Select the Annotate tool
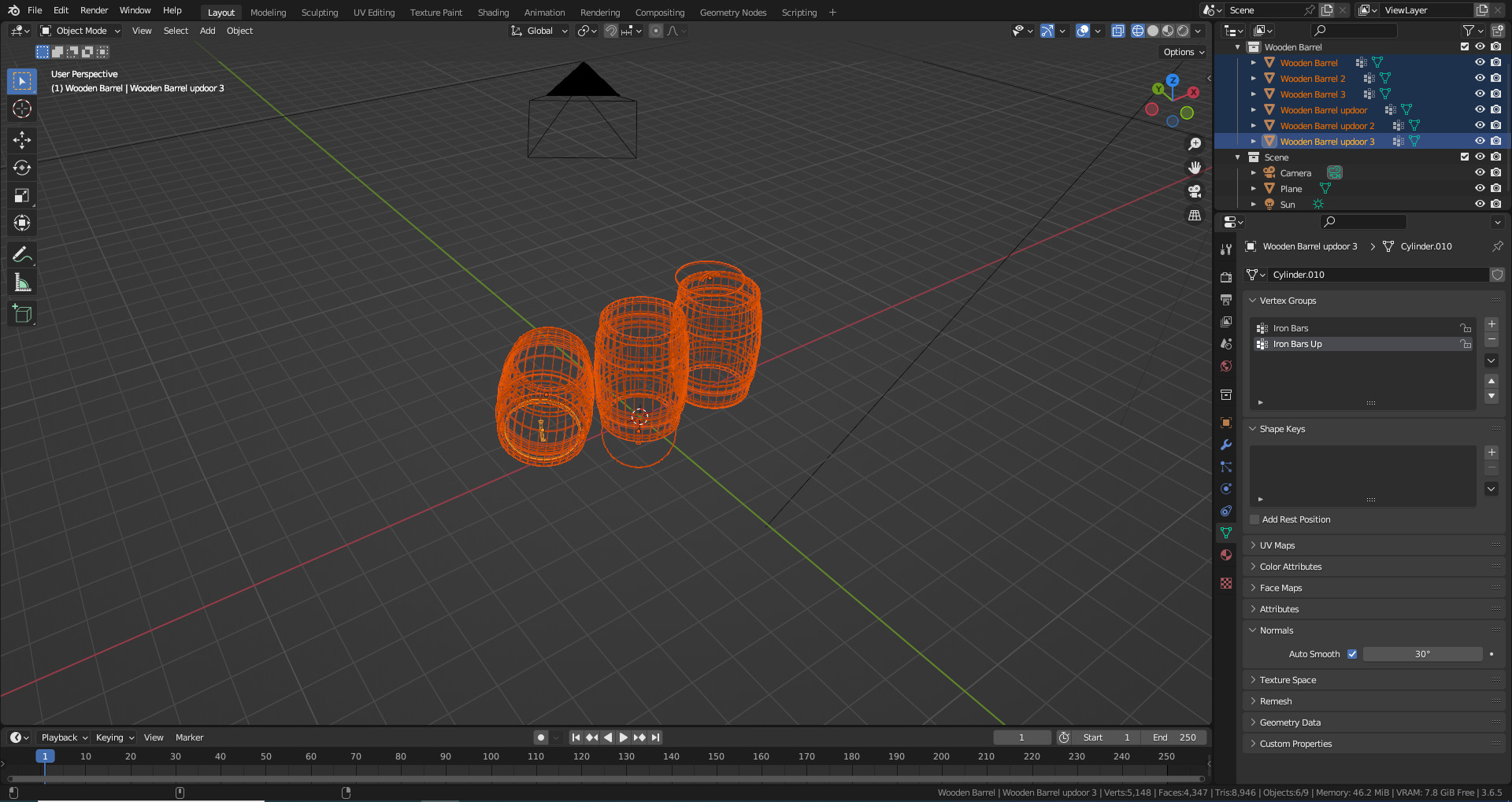The height and width of the screenshot is (802, 1512). [22, 254]
